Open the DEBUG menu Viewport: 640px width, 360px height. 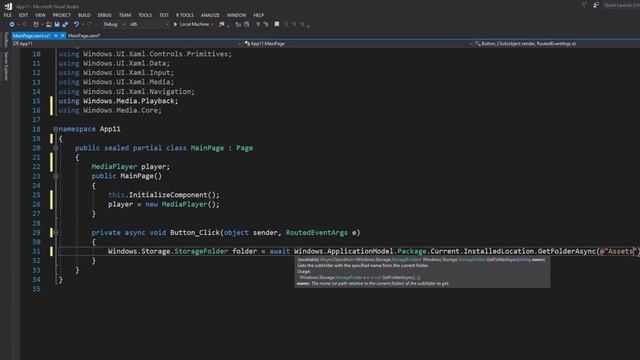[104, 15]
